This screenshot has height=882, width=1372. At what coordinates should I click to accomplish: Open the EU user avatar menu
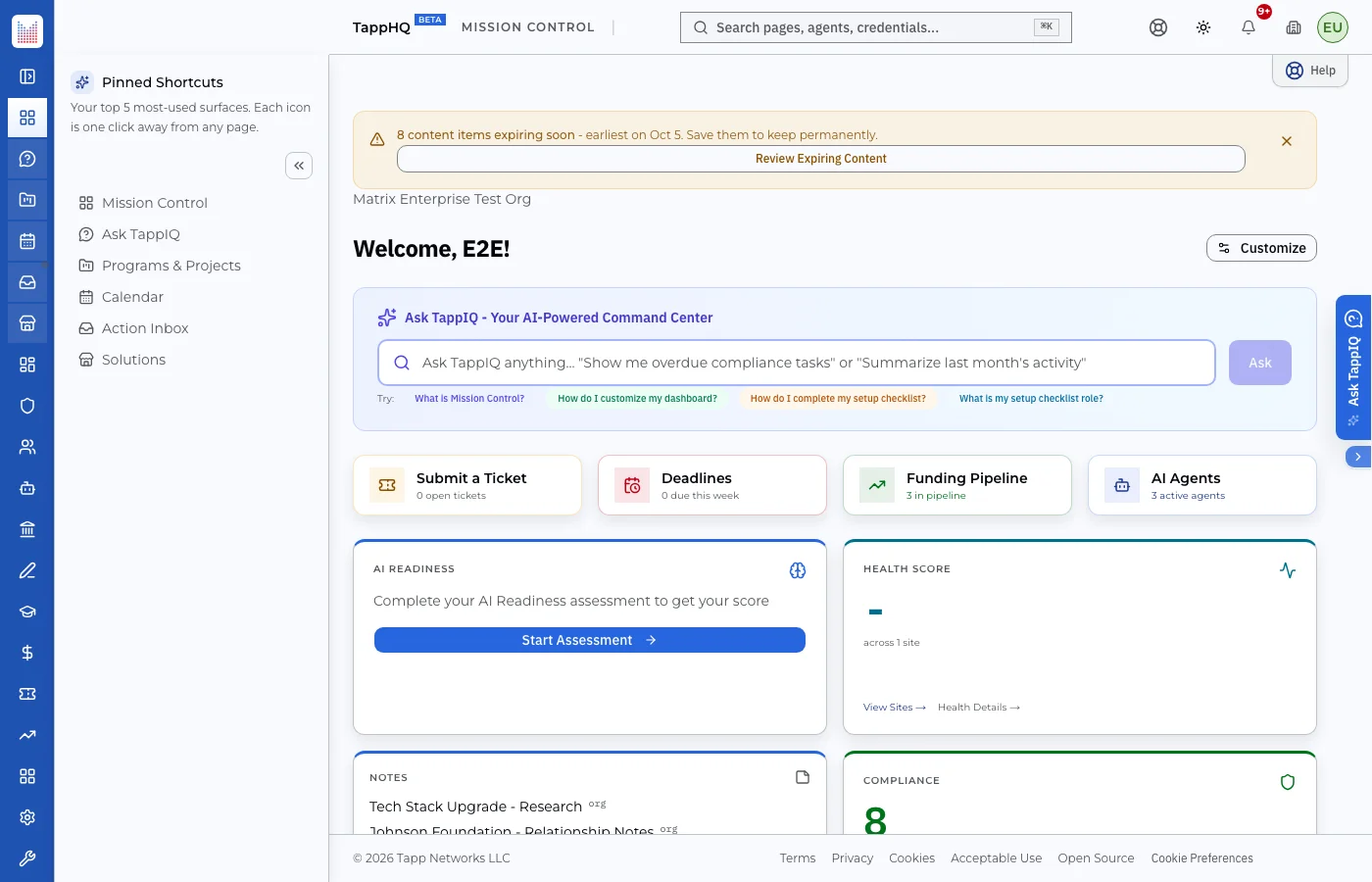pos(1333,27)
